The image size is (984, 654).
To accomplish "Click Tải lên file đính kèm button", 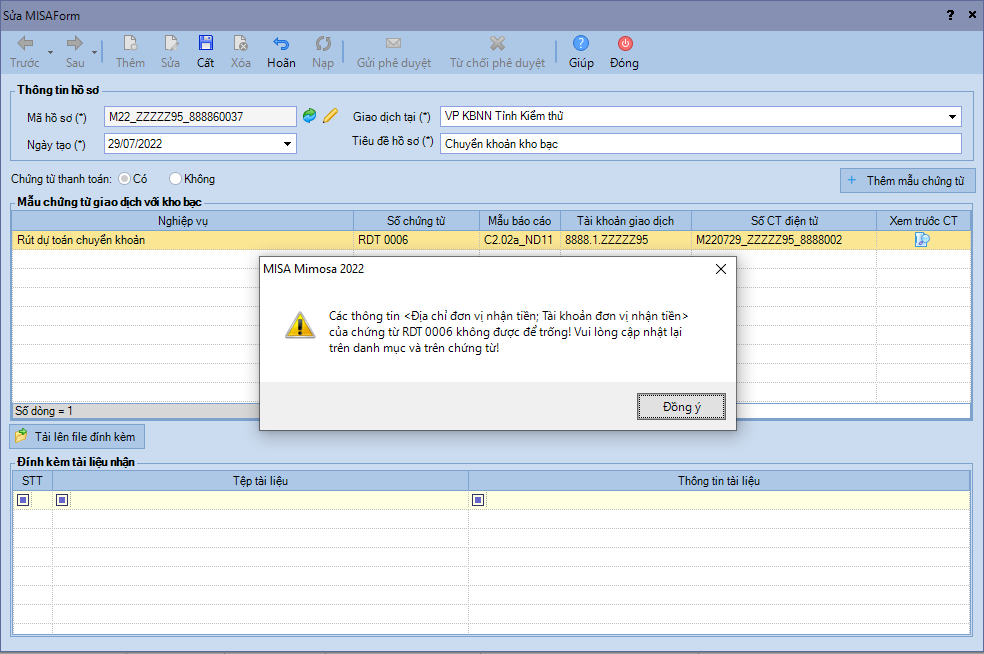I will [78, 437].
